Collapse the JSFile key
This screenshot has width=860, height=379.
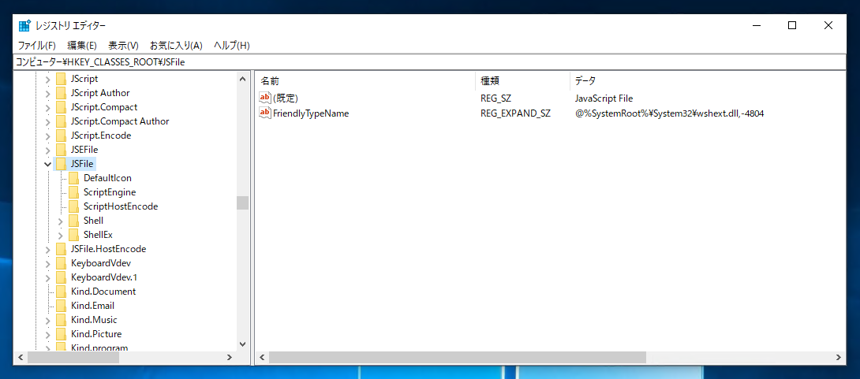[48, 164]
